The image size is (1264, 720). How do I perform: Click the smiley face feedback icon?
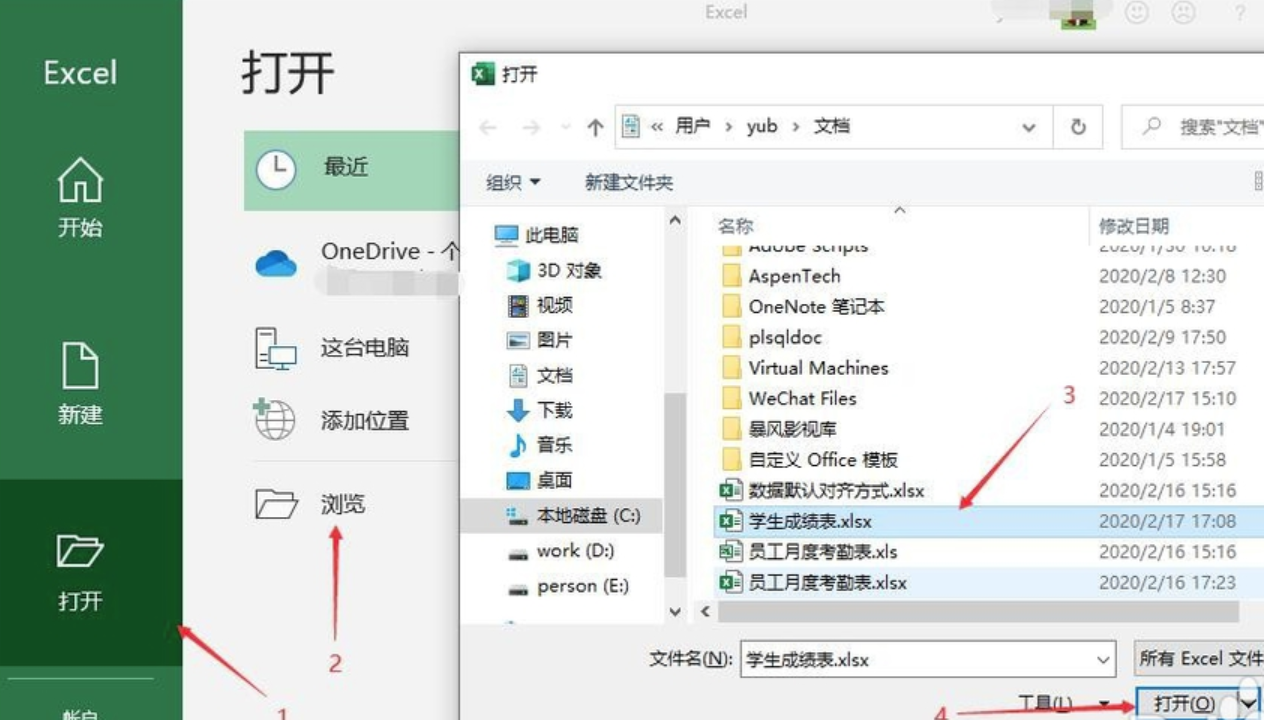pyautogui.click(x=1137, y=13)
